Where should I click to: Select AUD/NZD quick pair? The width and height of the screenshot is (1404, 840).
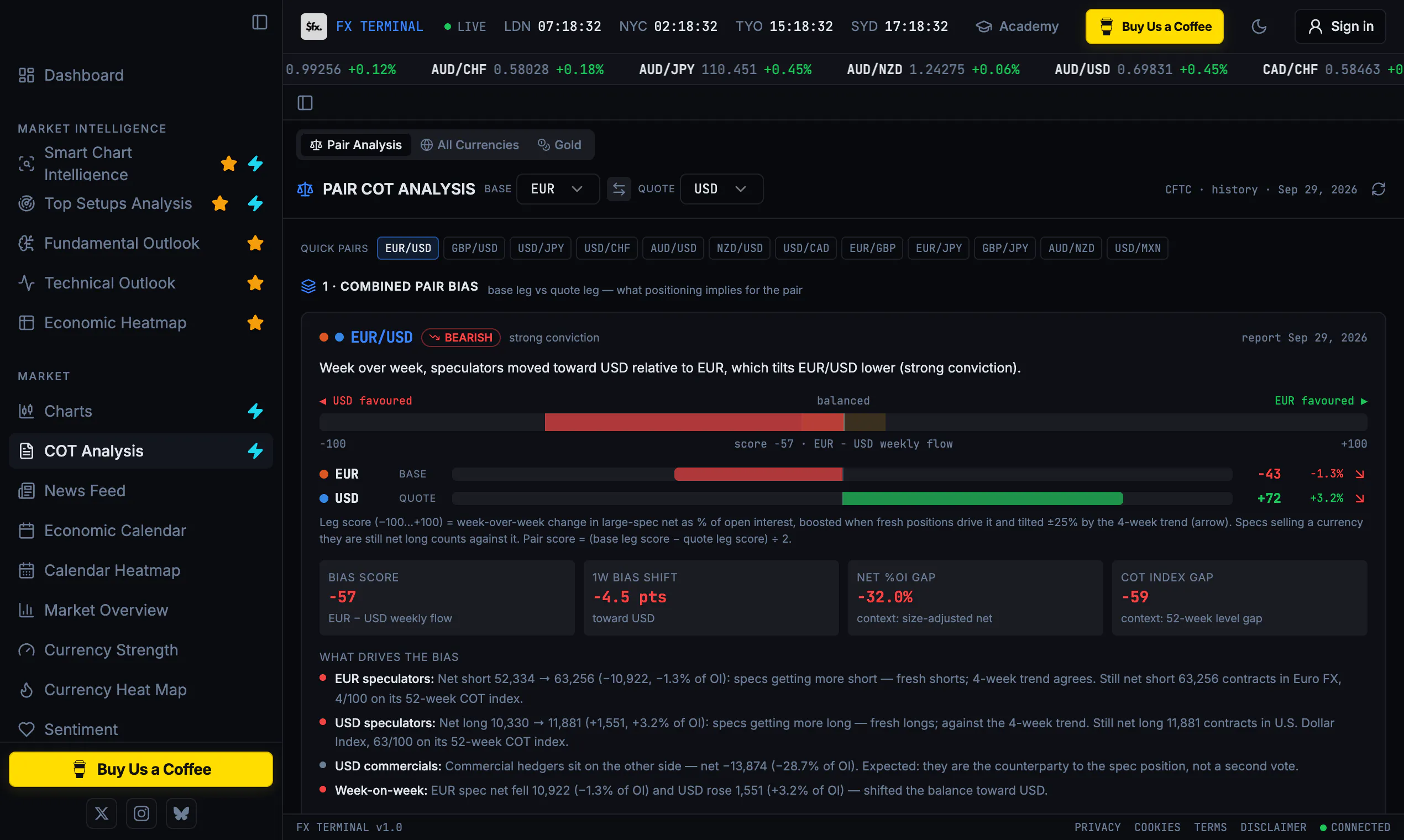click(x=1071, y=248)
